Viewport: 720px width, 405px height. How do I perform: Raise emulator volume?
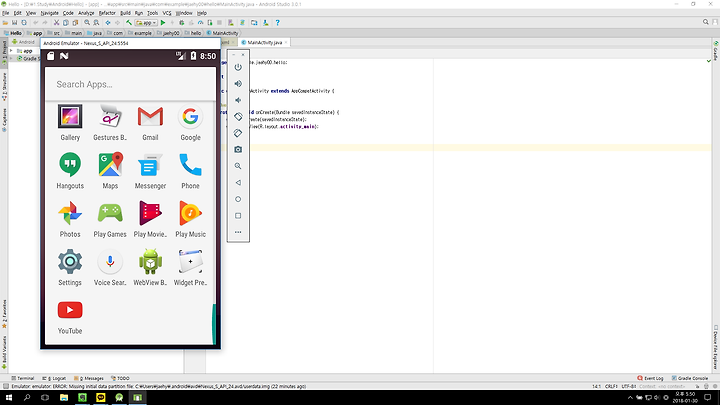pos(238,84)
